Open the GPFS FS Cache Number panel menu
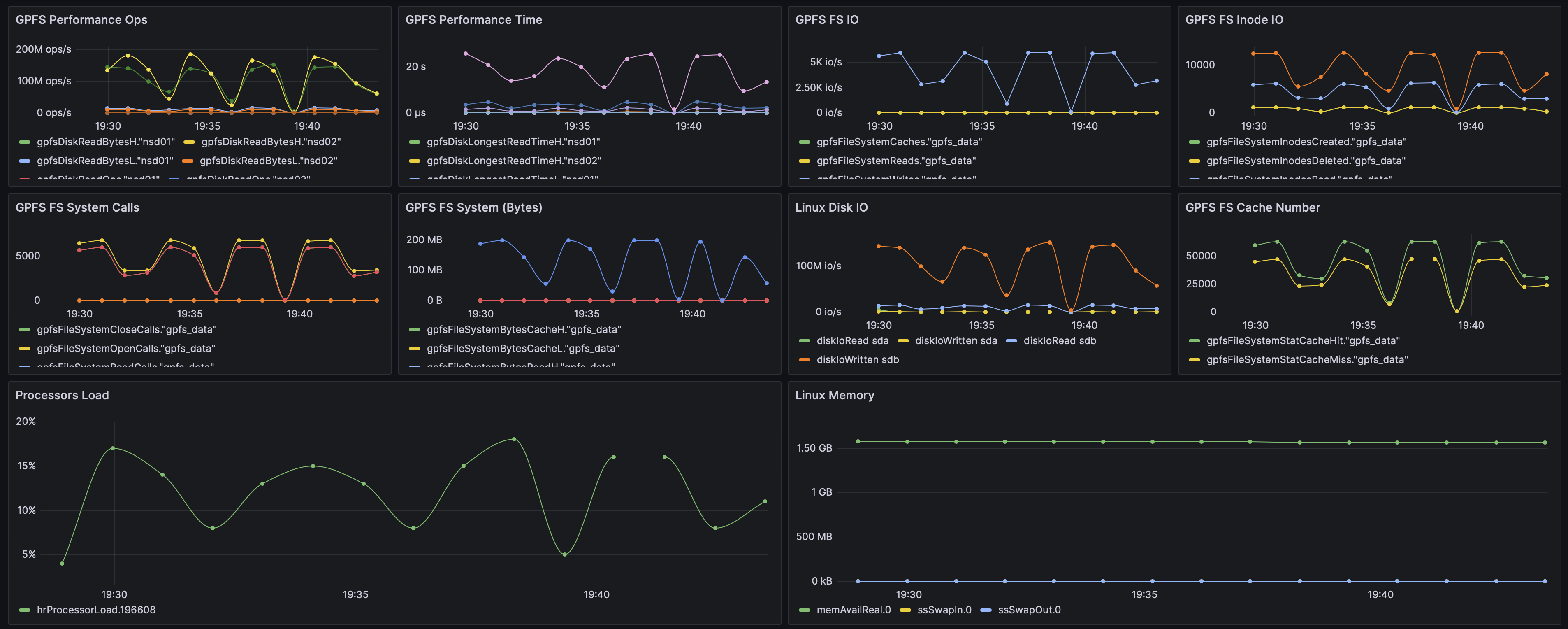The image size is (1568, 629). (x=1252, y=207)
